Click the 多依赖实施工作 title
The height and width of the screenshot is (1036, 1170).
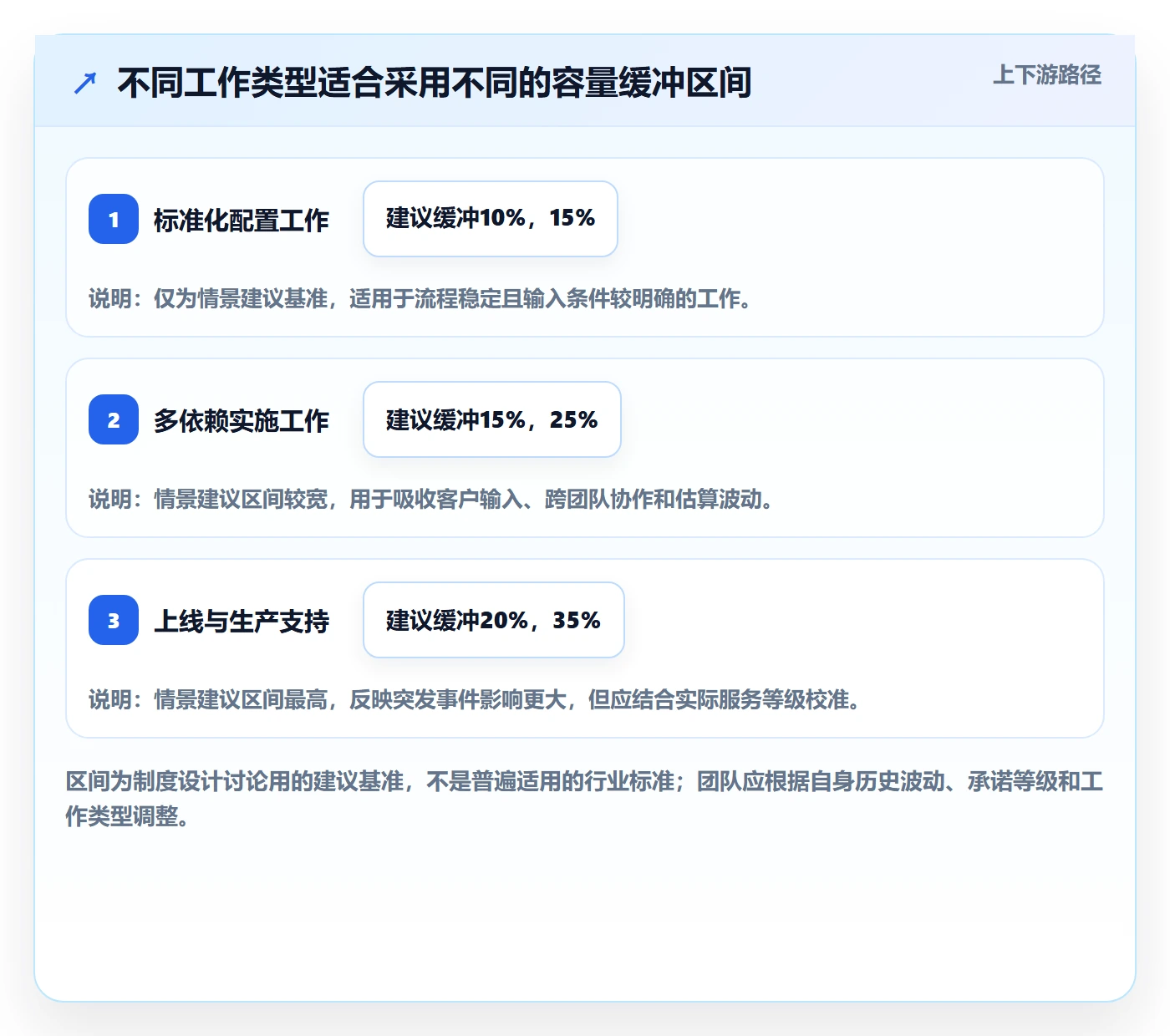(x=242, y=420)
